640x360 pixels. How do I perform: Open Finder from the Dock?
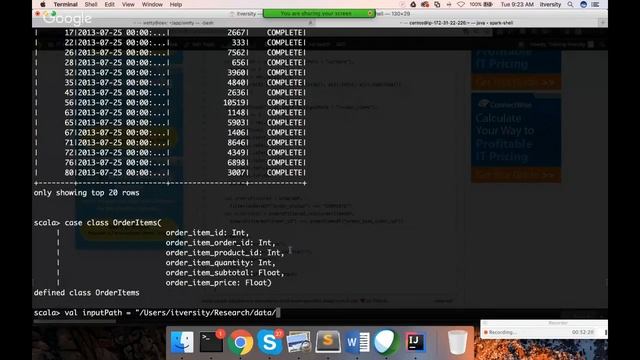tap(182, 342)
